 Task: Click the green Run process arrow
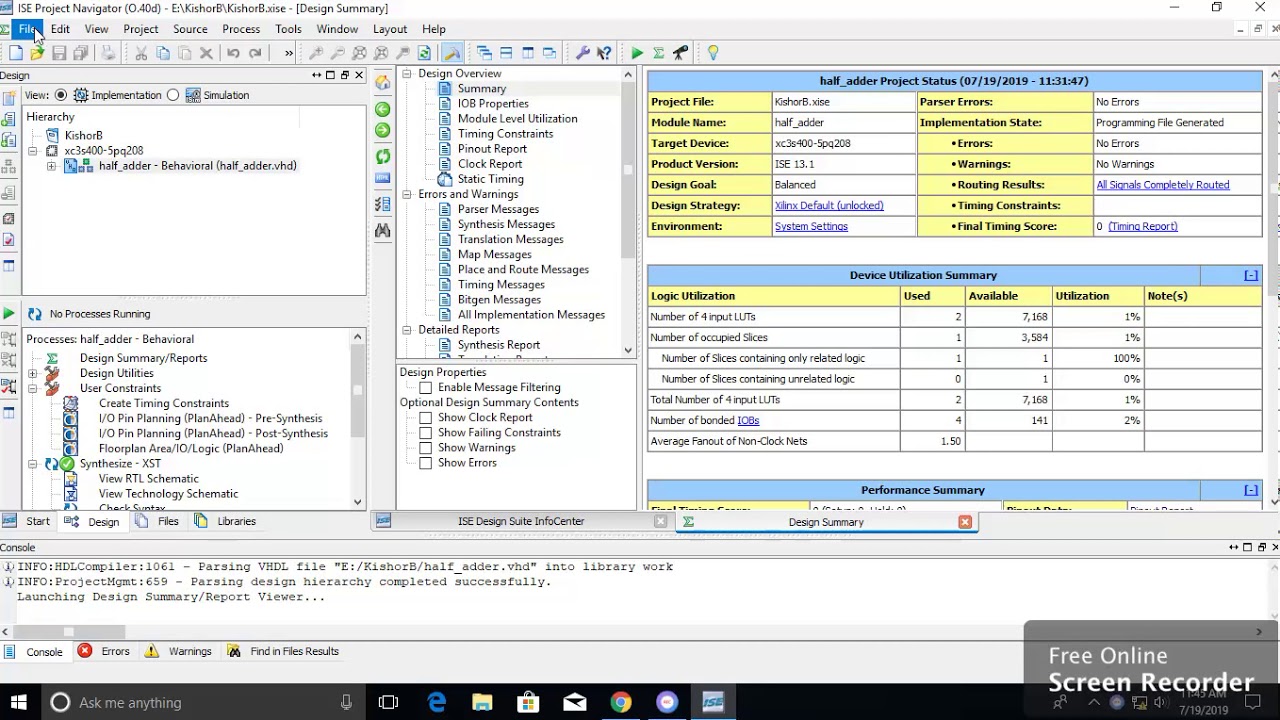pyautogui.click(x=637, y=53)
